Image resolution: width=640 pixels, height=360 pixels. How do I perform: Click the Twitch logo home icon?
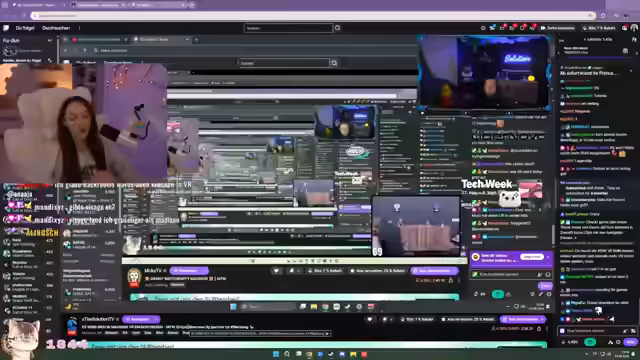pyautogui.click(x=6, y=28)
